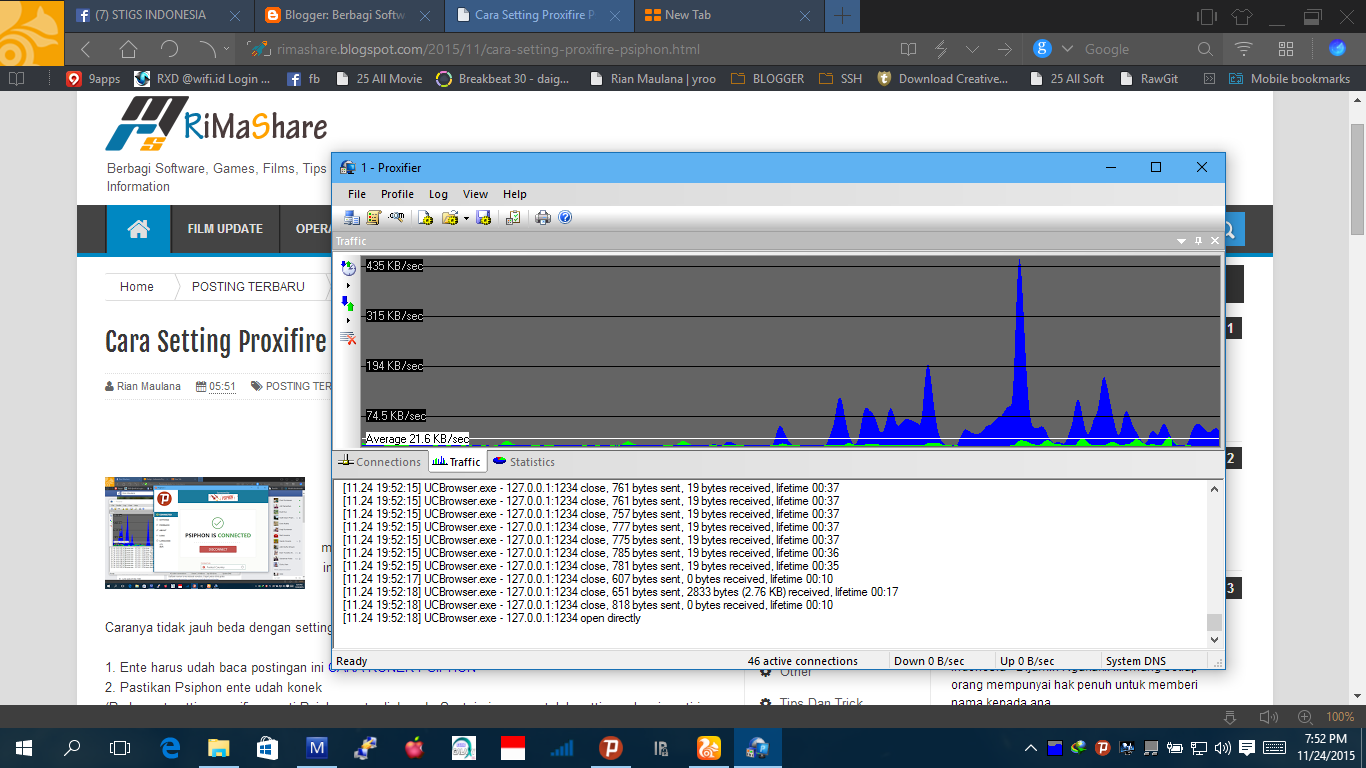
Task: Open the View menu in Proxifier
Action: coord(475,194)
